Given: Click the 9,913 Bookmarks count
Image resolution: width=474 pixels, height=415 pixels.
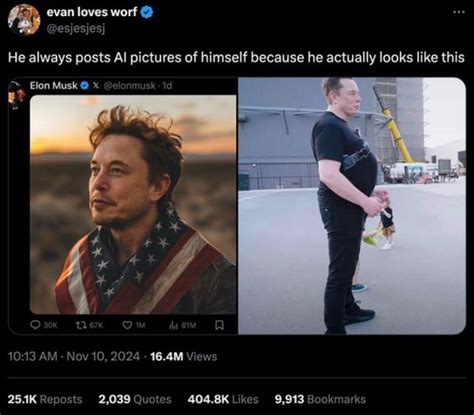Looking at the screenshot, I should pyautogui.click(x=320, y=399).
